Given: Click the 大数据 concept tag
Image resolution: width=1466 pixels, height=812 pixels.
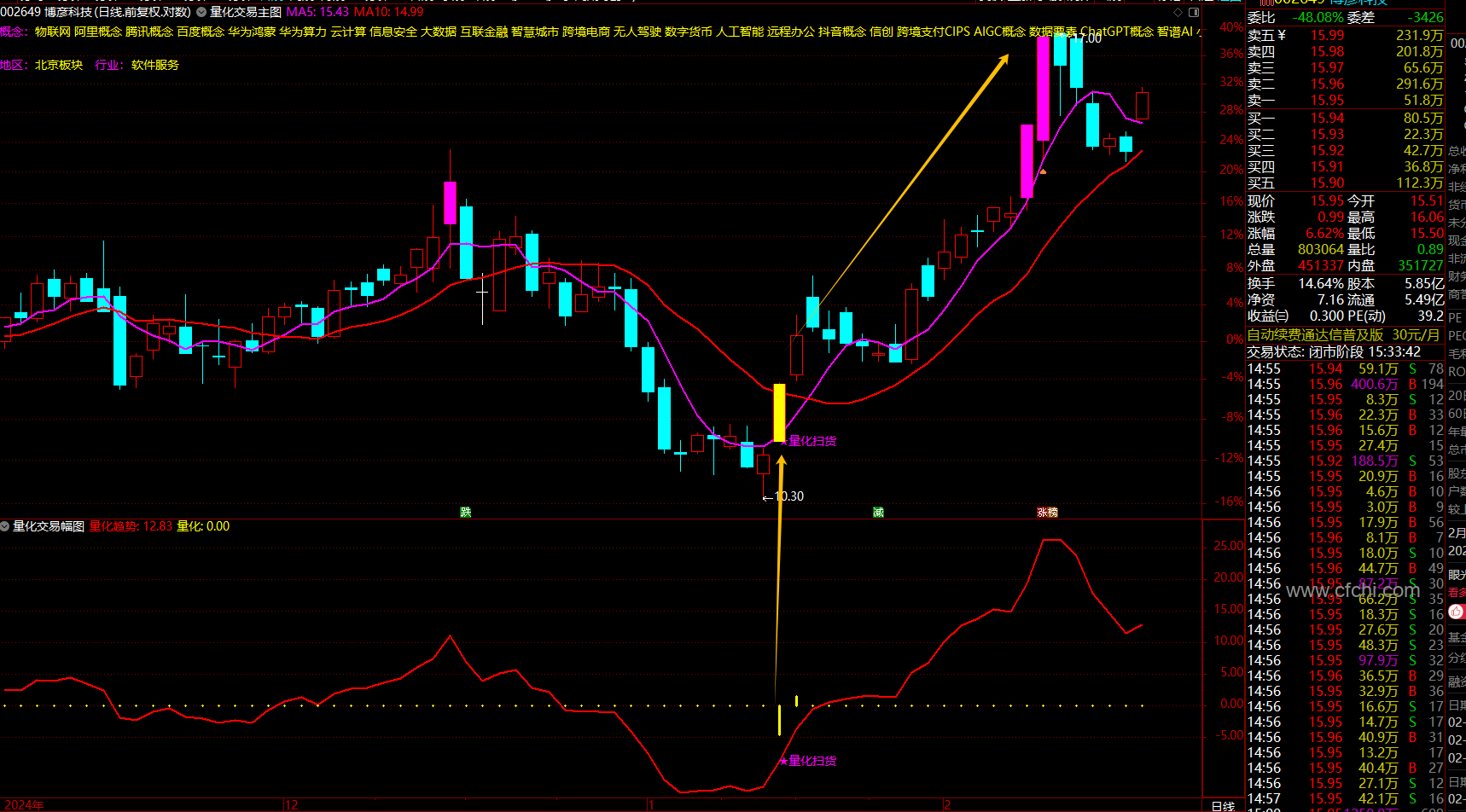Looking at the screenshot, I should 439,32.
